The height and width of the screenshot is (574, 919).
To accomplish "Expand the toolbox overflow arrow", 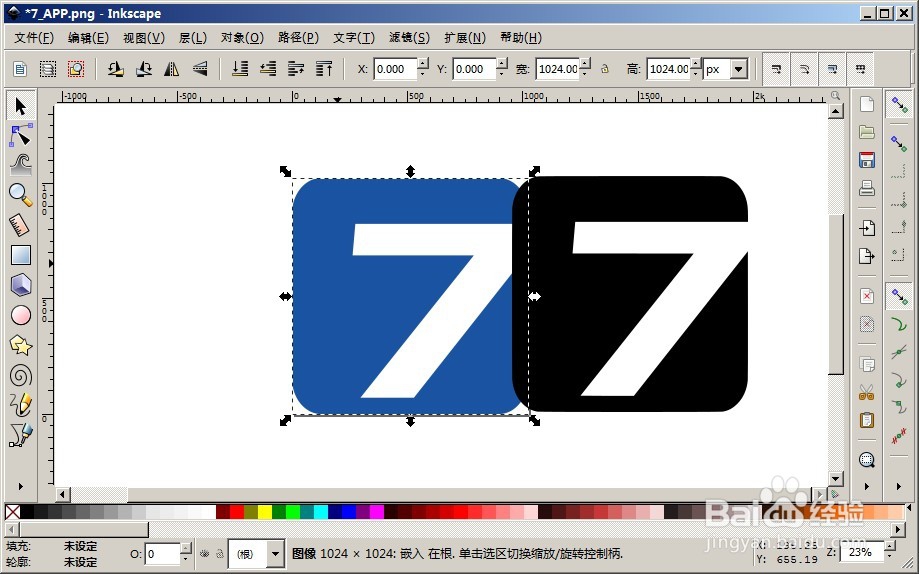I will (21, 486).
